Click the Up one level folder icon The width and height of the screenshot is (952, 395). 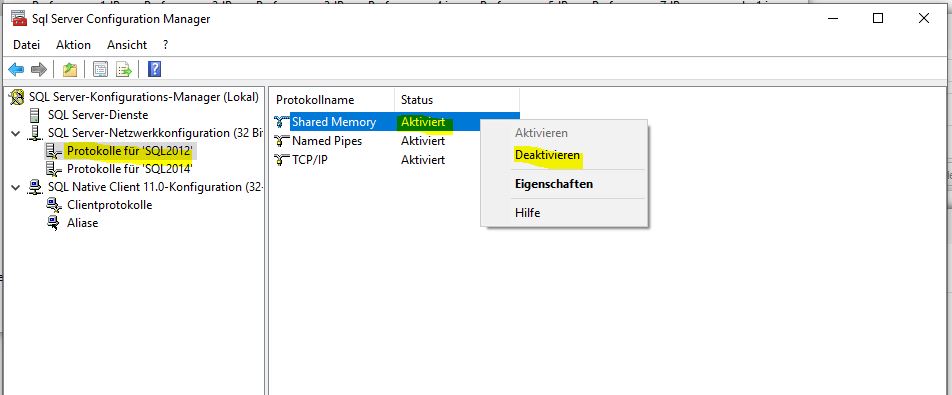point(70,69)
